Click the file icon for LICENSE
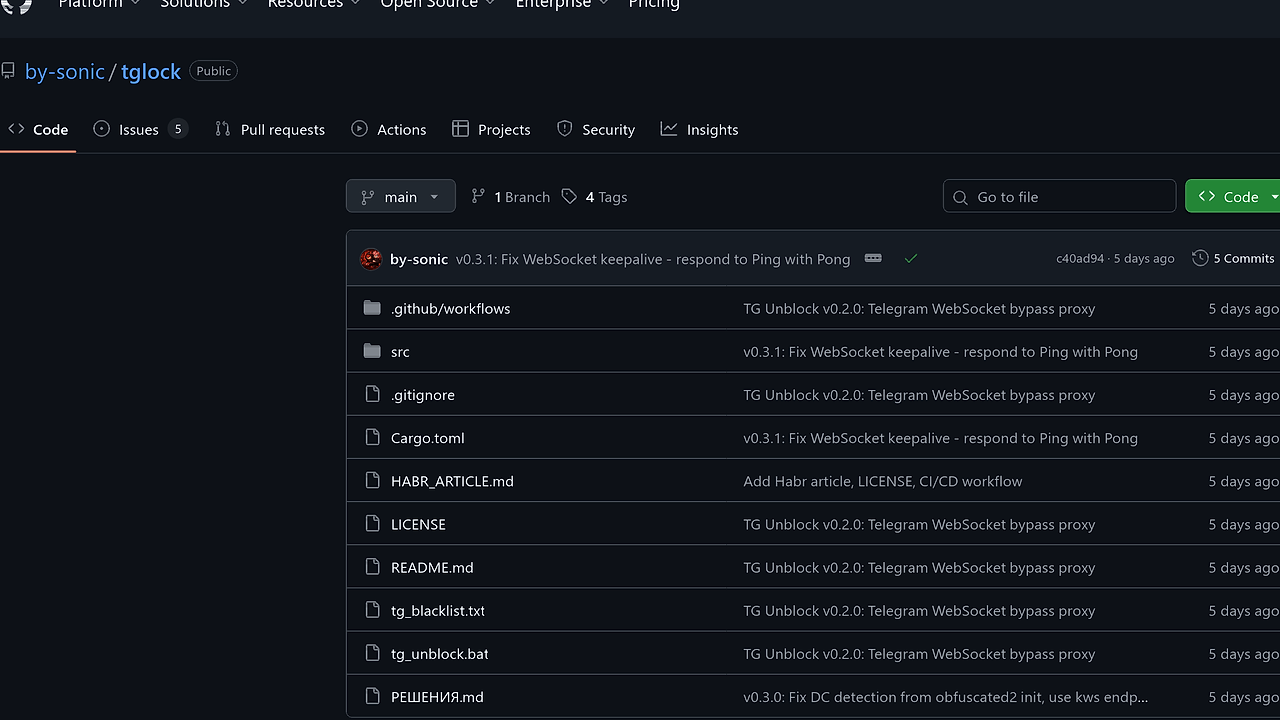Image resolution: width=1280 pixels, height=720 pixels. coord(372,523)
